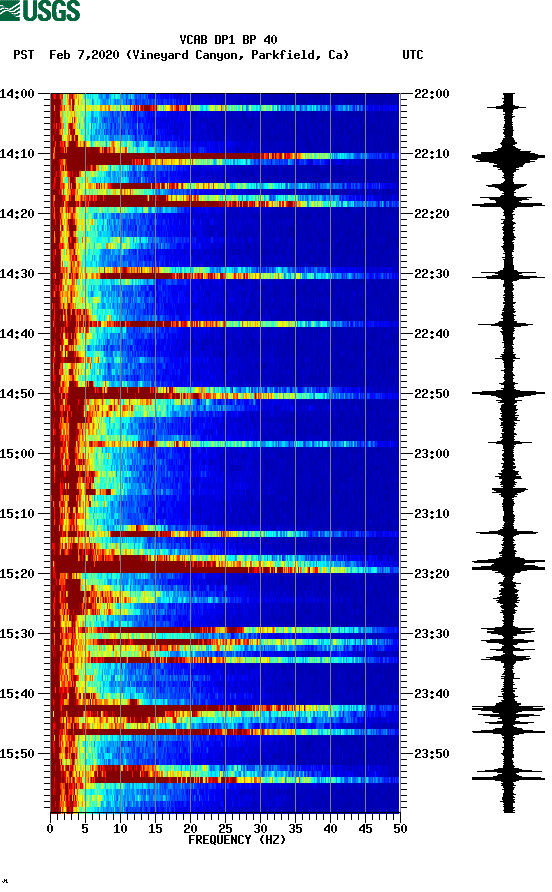The image size is (552, 892).
Task: Click the date 'Feb 7,2020' text
Action: coord(84,55)
